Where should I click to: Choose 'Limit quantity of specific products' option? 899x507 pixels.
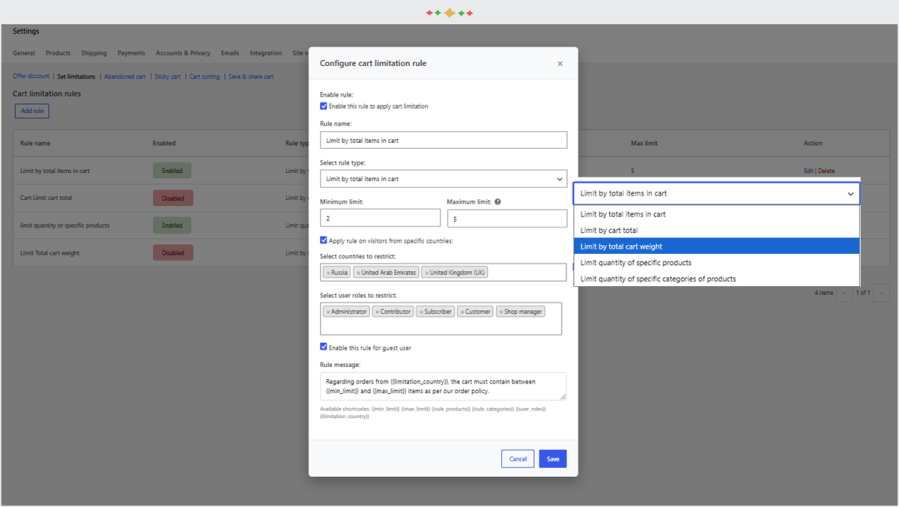pos(717,263)
